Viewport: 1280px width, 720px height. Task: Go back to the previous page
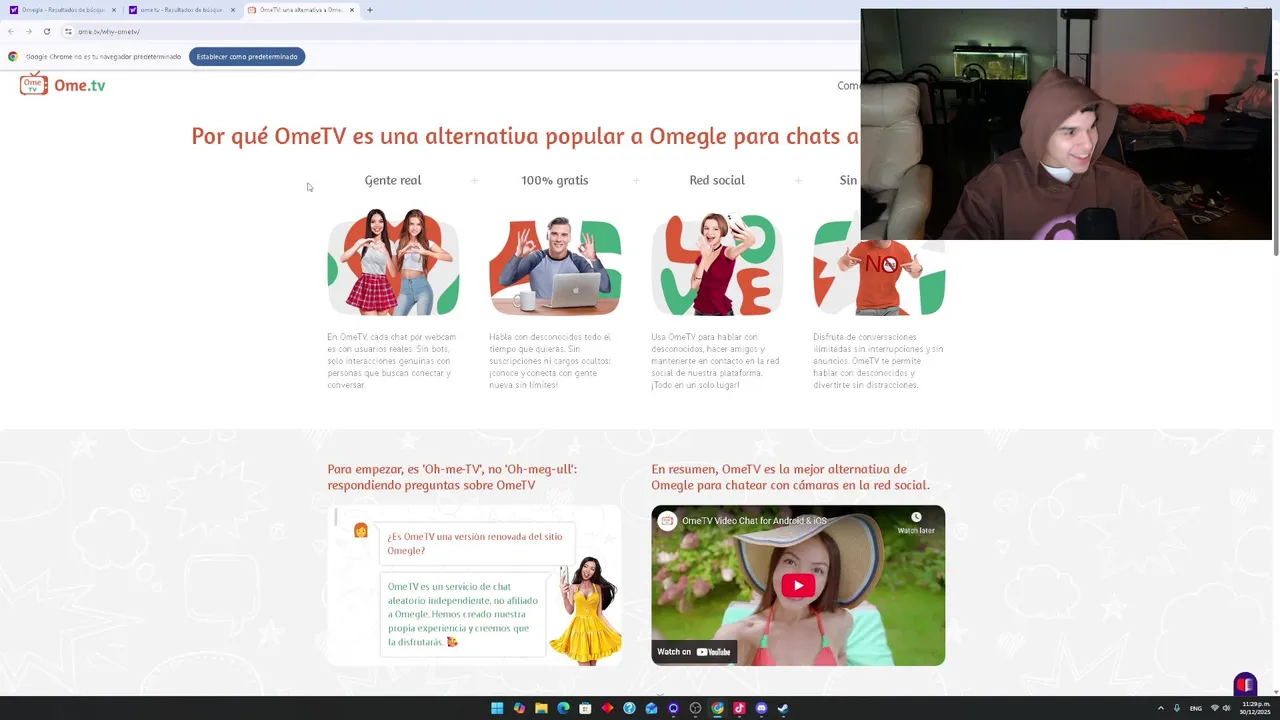point(11,31)
